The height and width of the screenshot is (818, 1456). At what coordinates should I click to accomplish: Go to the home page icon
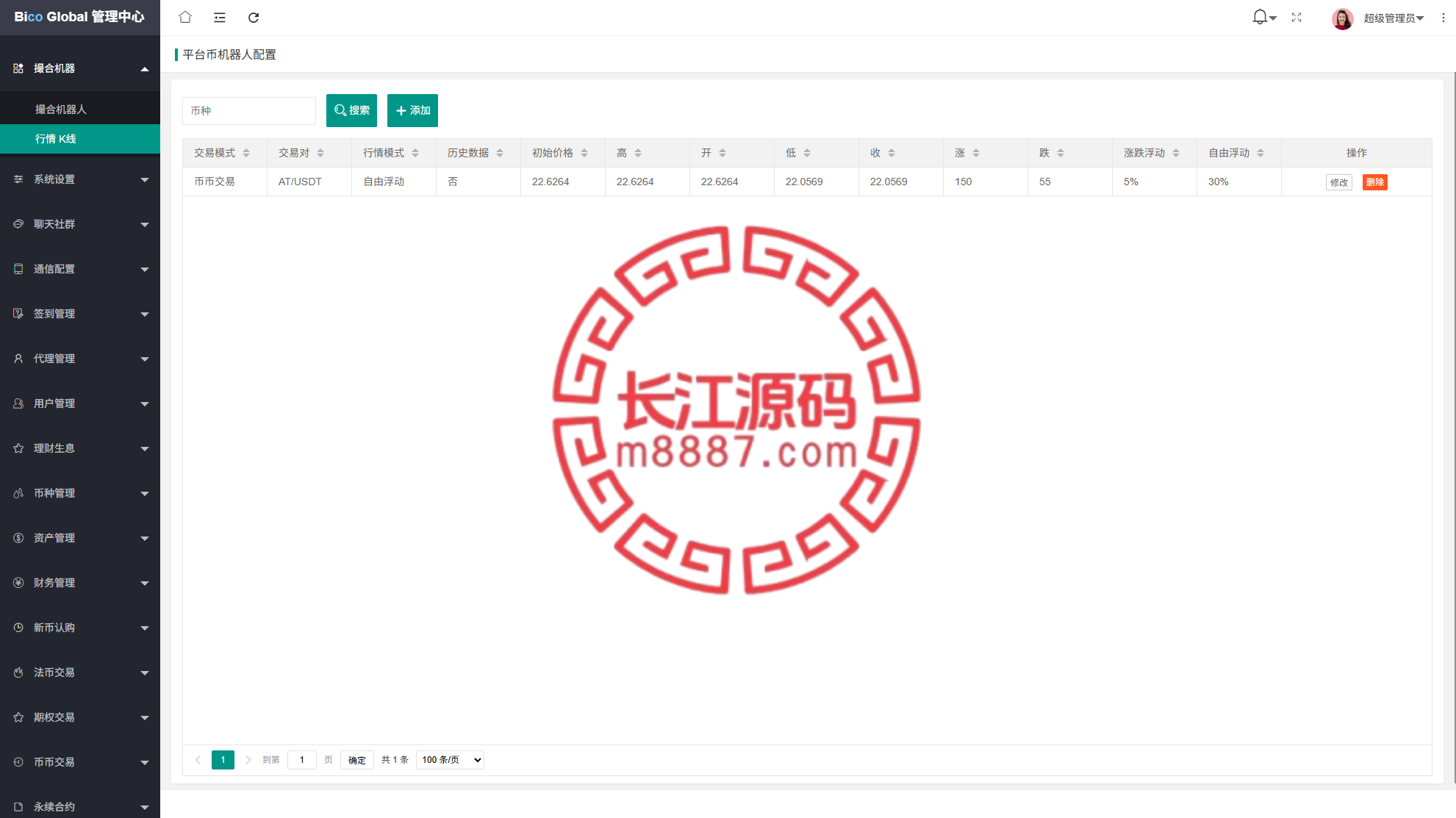tap(185, 17)
